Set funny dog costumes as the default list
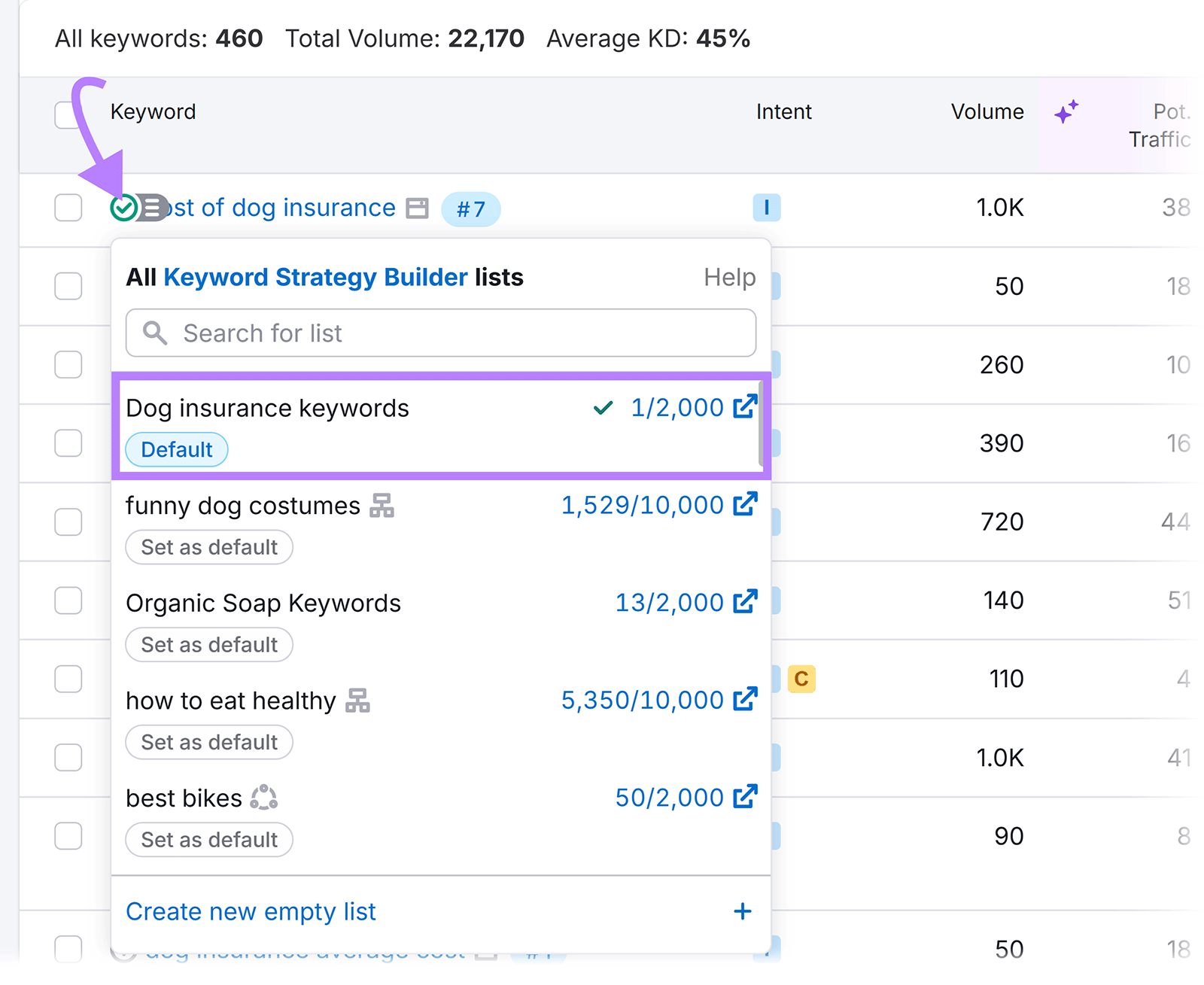This screenshot has width=1204, height=985. coord(208,547)
